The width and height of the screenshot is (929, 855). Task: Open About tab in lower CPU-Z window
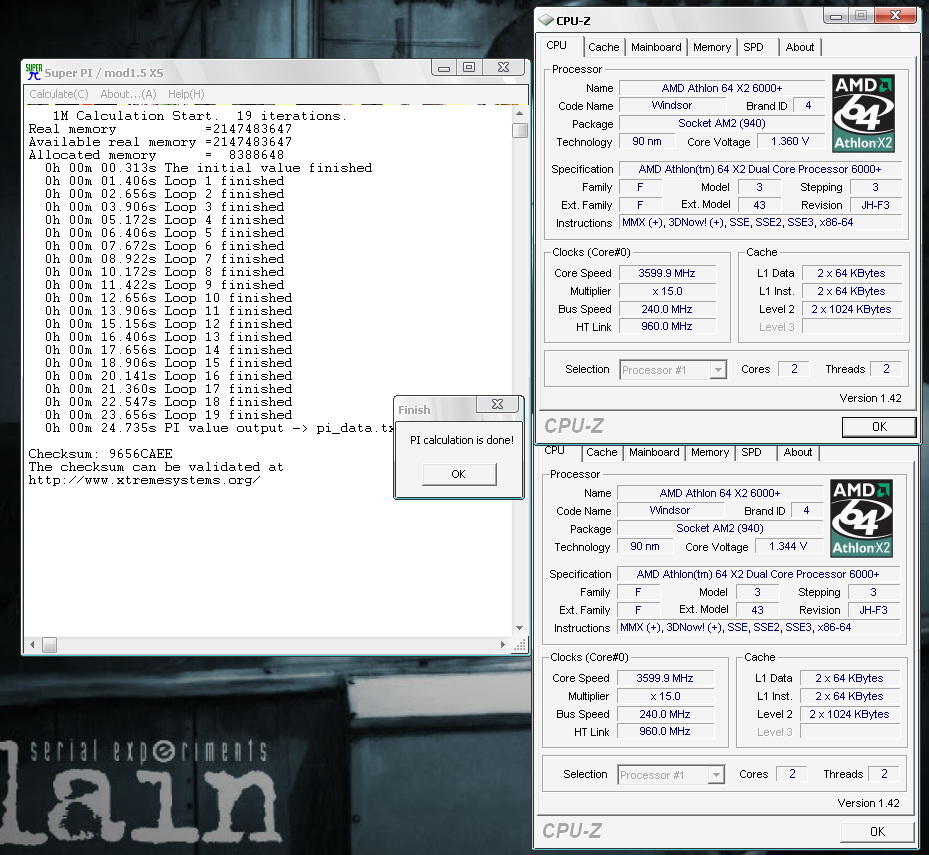(x=797, y=453)
